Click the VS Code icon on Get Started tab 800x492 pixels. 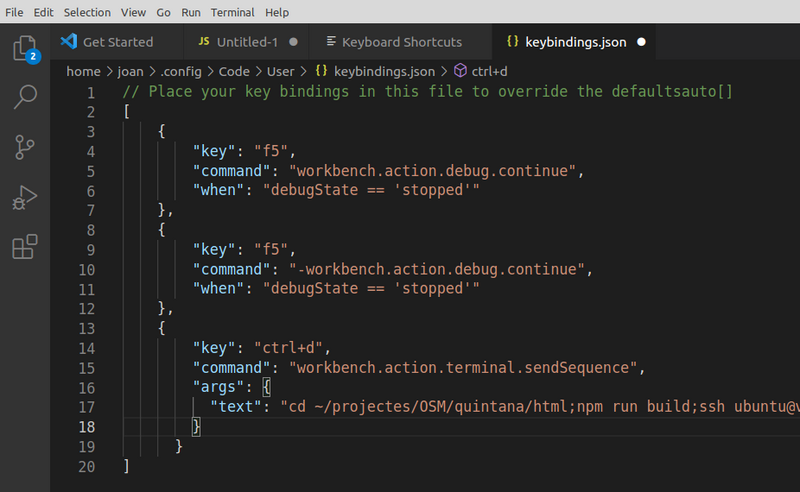69,42
